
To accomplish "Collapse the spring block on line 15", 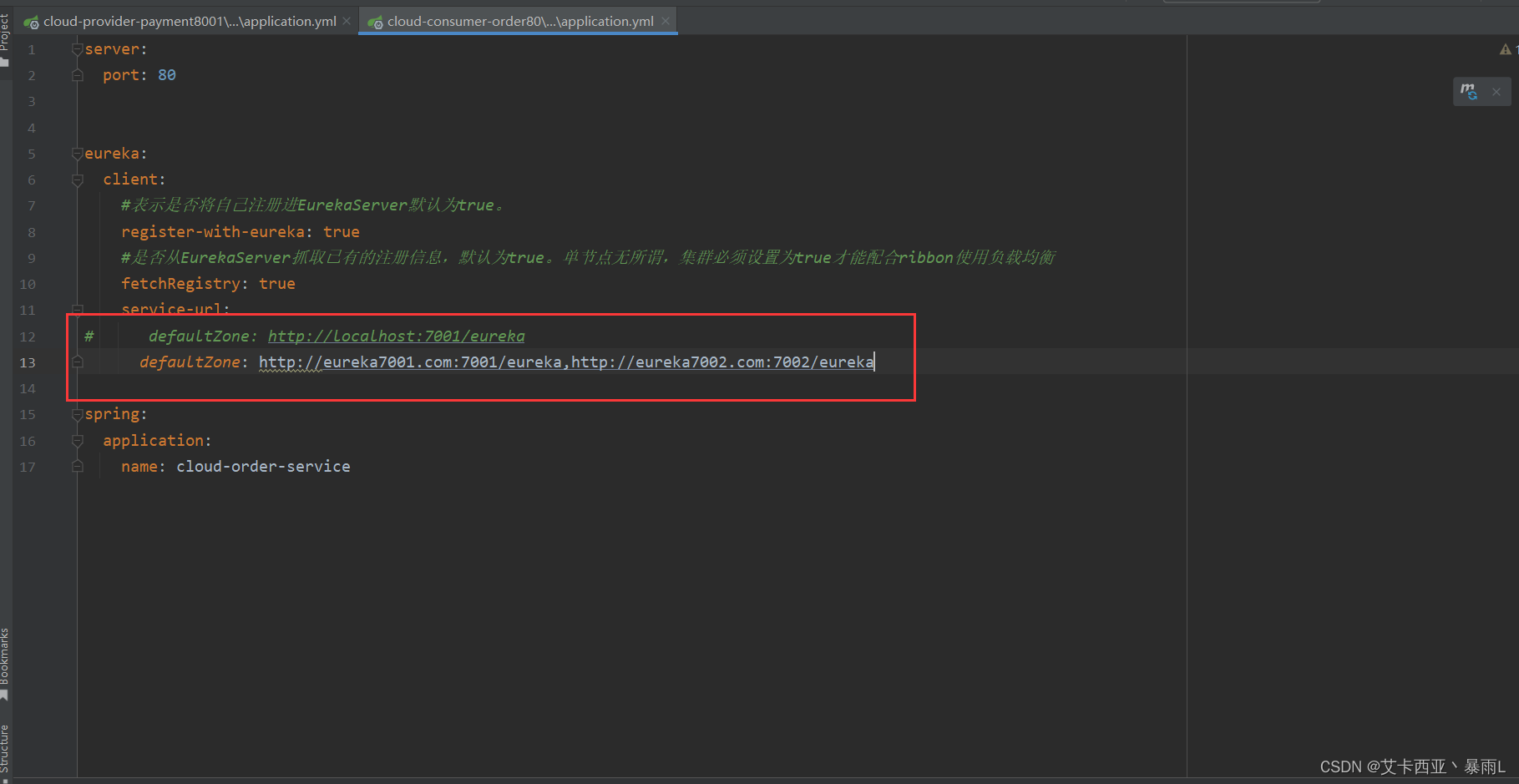I will 78,414.
